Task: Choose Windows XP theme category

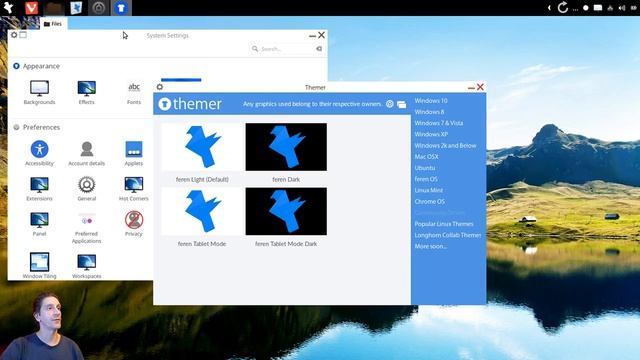Action: click(x=431, y=134)
